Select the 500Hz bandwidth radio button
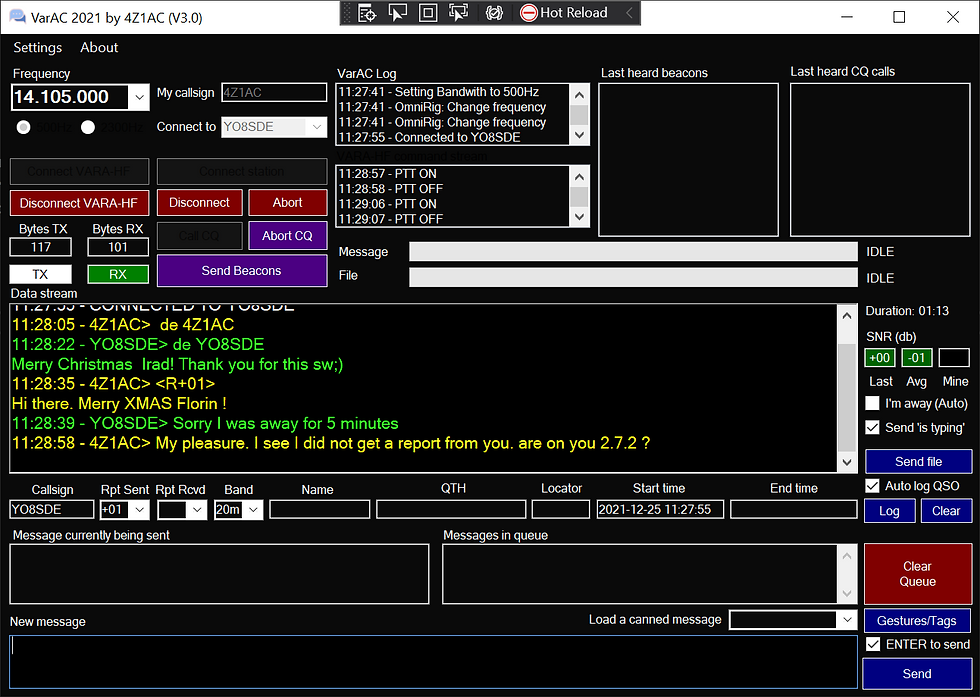This screenshot has width=980, height=697. coord(24,128)
